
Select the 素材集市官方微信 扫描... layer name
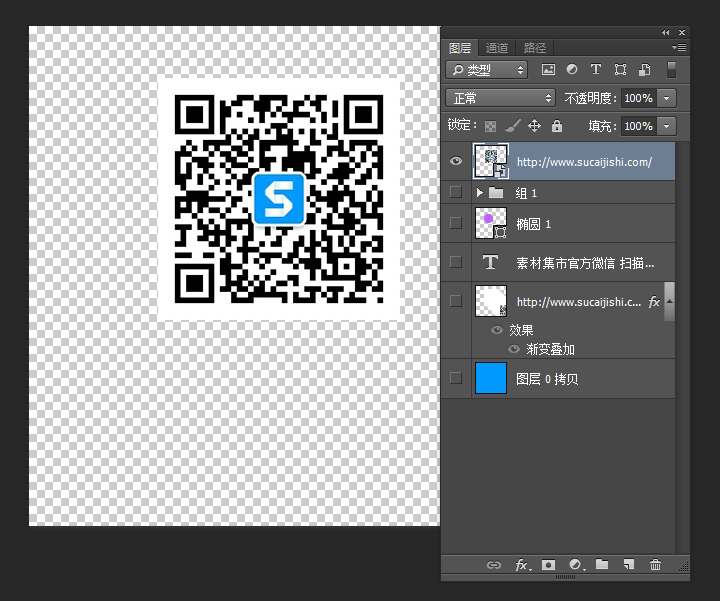tap(585, 263)
